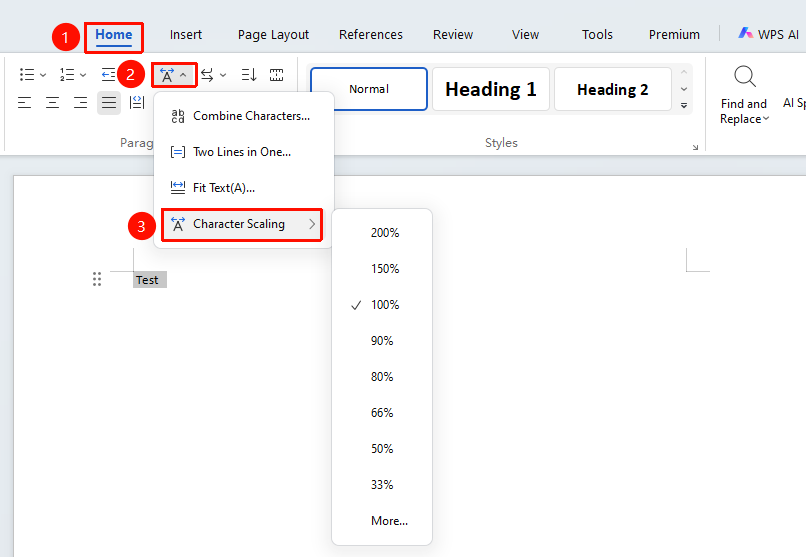Open the Character Scaling submenu

tap(242, 225)
